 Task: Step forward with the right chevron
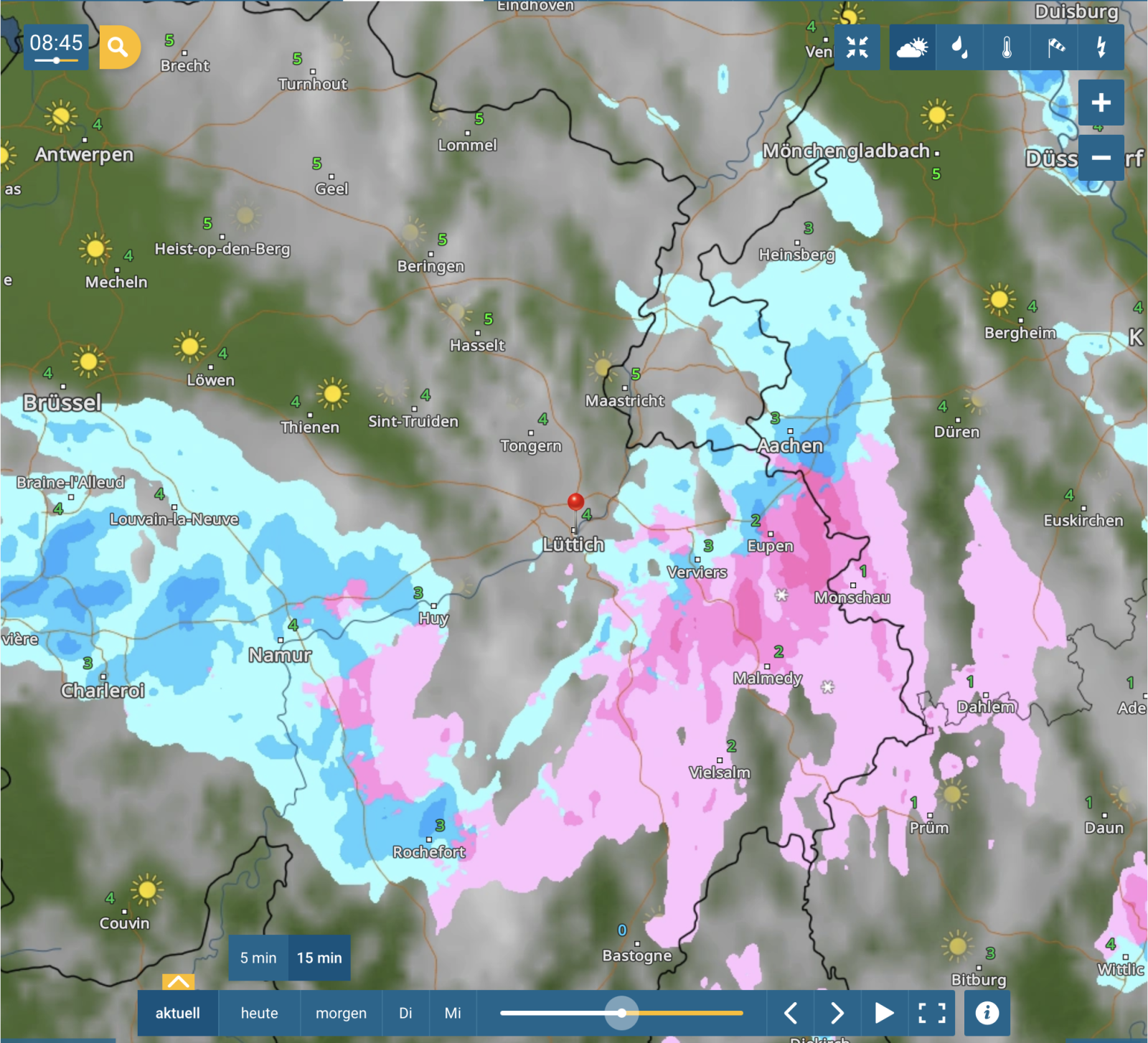tap(837, 1013)
